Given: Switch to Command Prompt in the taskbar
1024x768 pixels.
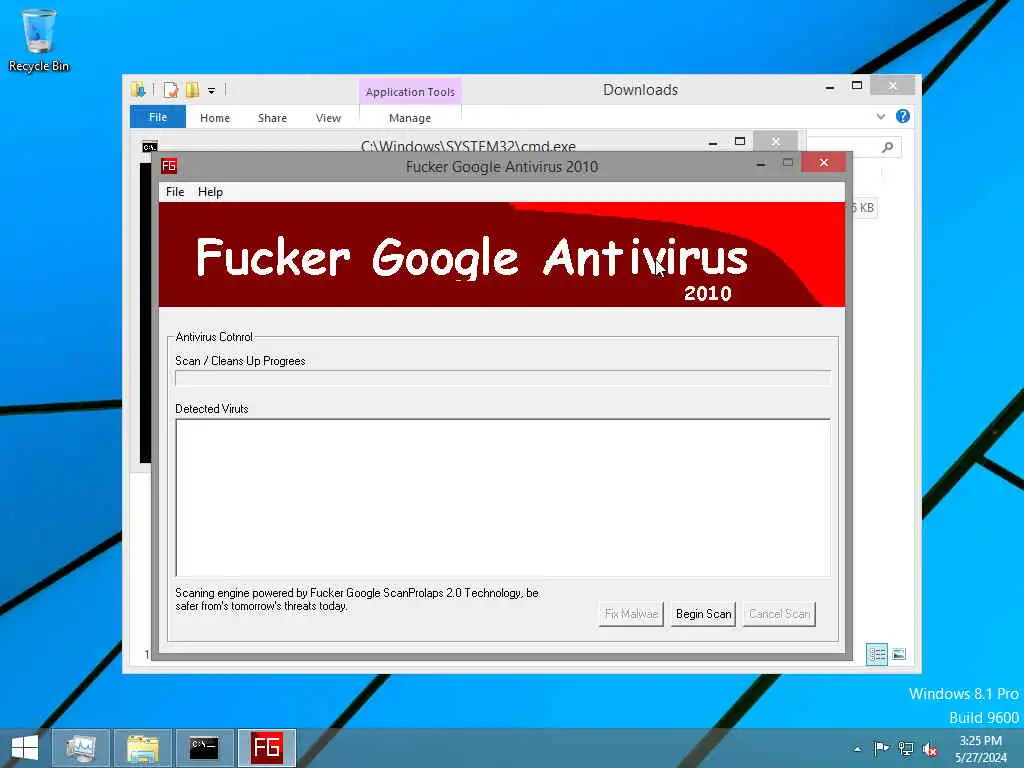Looking at the screenshot, I should pos(204,748).
